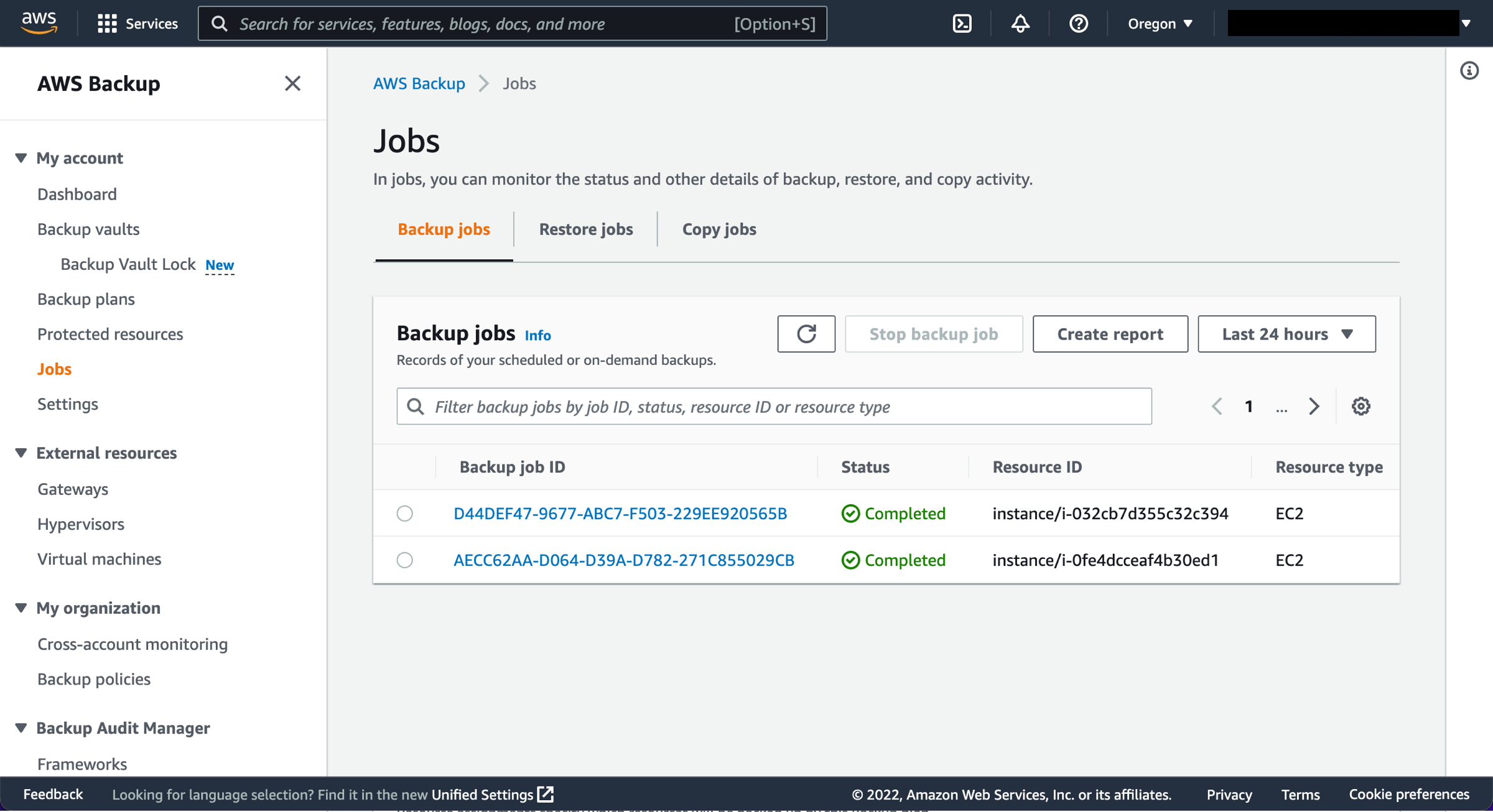Click the AWS logo home icon
1493x812 pixels.
(x=39, y=23)
